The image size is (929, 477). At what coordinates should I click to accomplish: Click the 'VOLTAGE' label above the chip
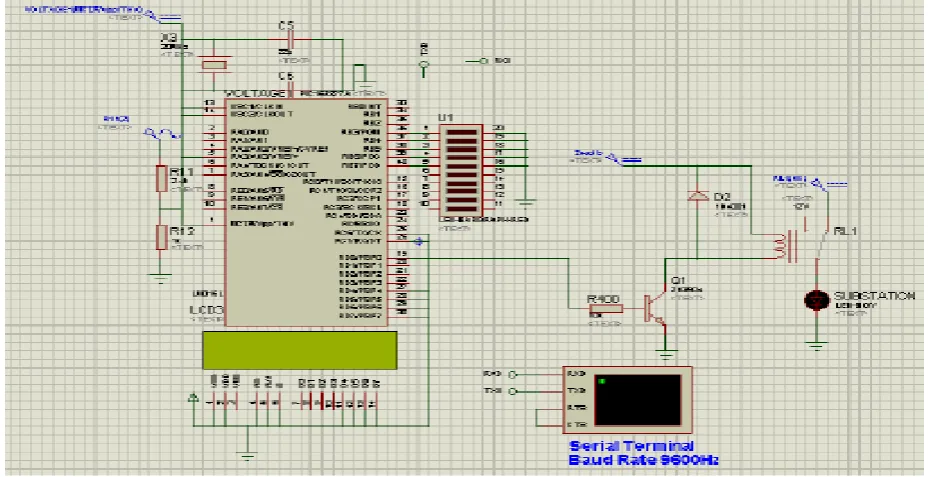(x=255, y=94)
